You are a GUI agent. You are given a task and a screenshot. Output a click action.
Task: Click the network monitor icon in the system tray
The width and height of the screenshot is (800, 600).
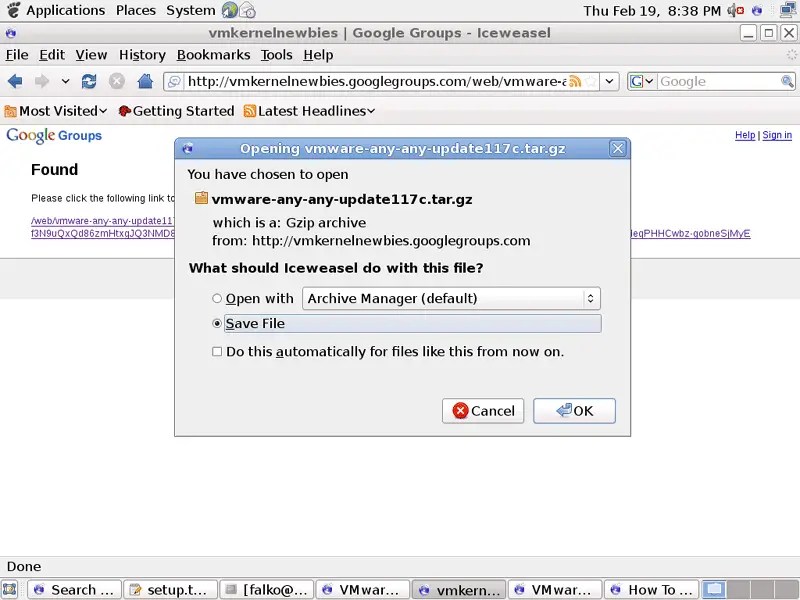pos(789,10)
